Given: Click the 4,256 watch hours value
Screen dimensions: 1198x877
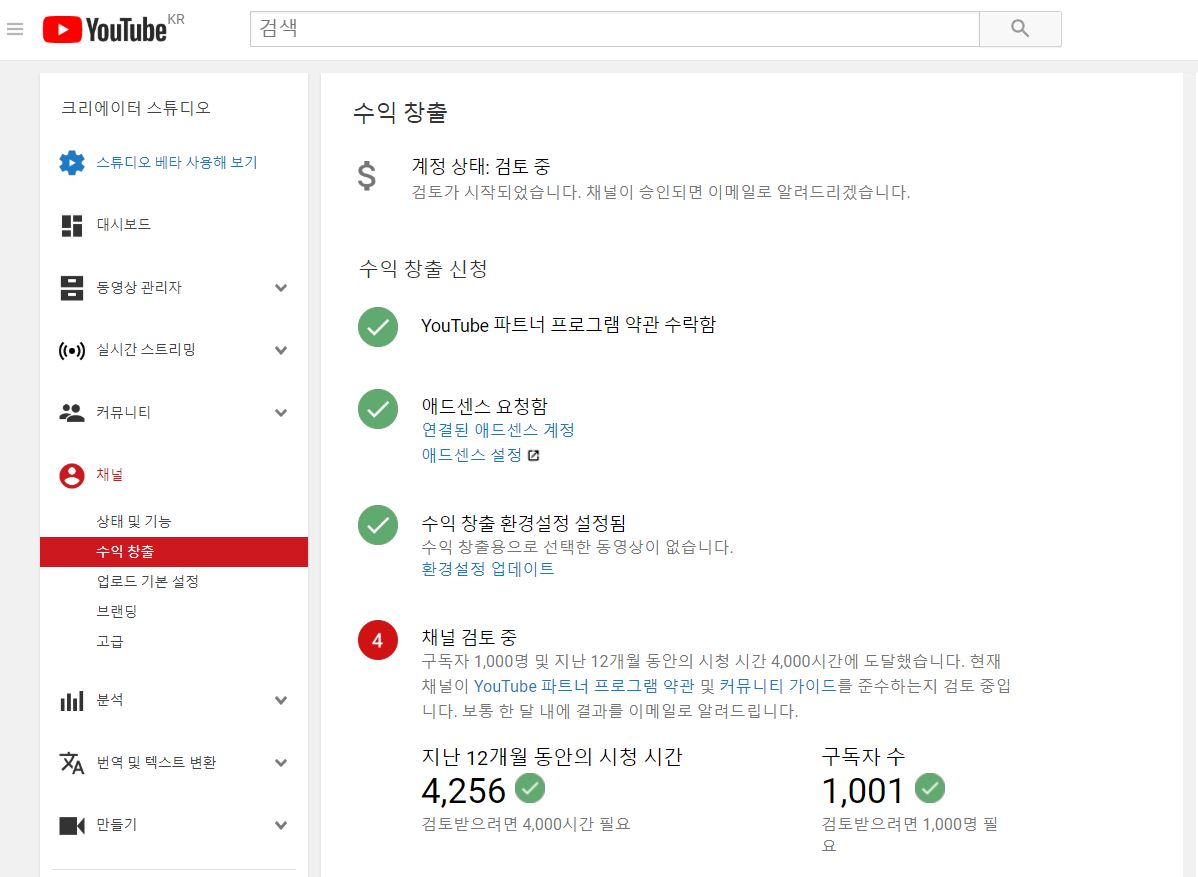Looking at the screenshot, I should pos(464,791).
